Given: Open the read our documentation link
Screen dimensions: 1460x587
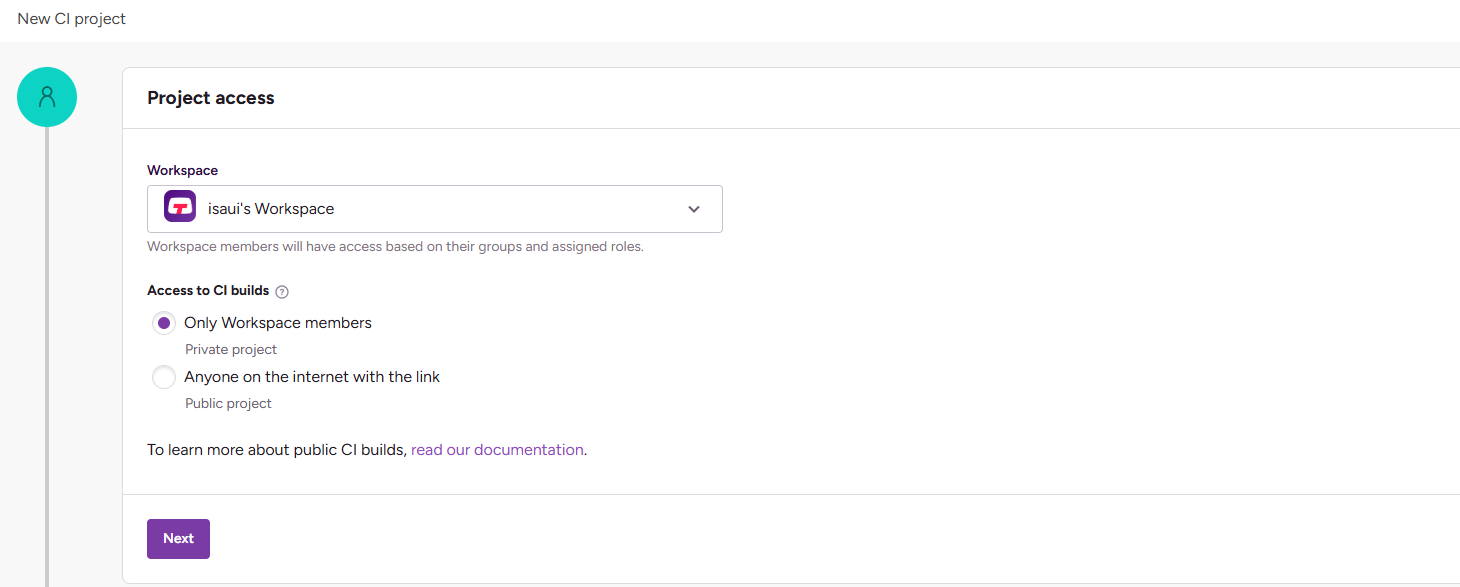Looking at the screenshot, I should (497, 450).
